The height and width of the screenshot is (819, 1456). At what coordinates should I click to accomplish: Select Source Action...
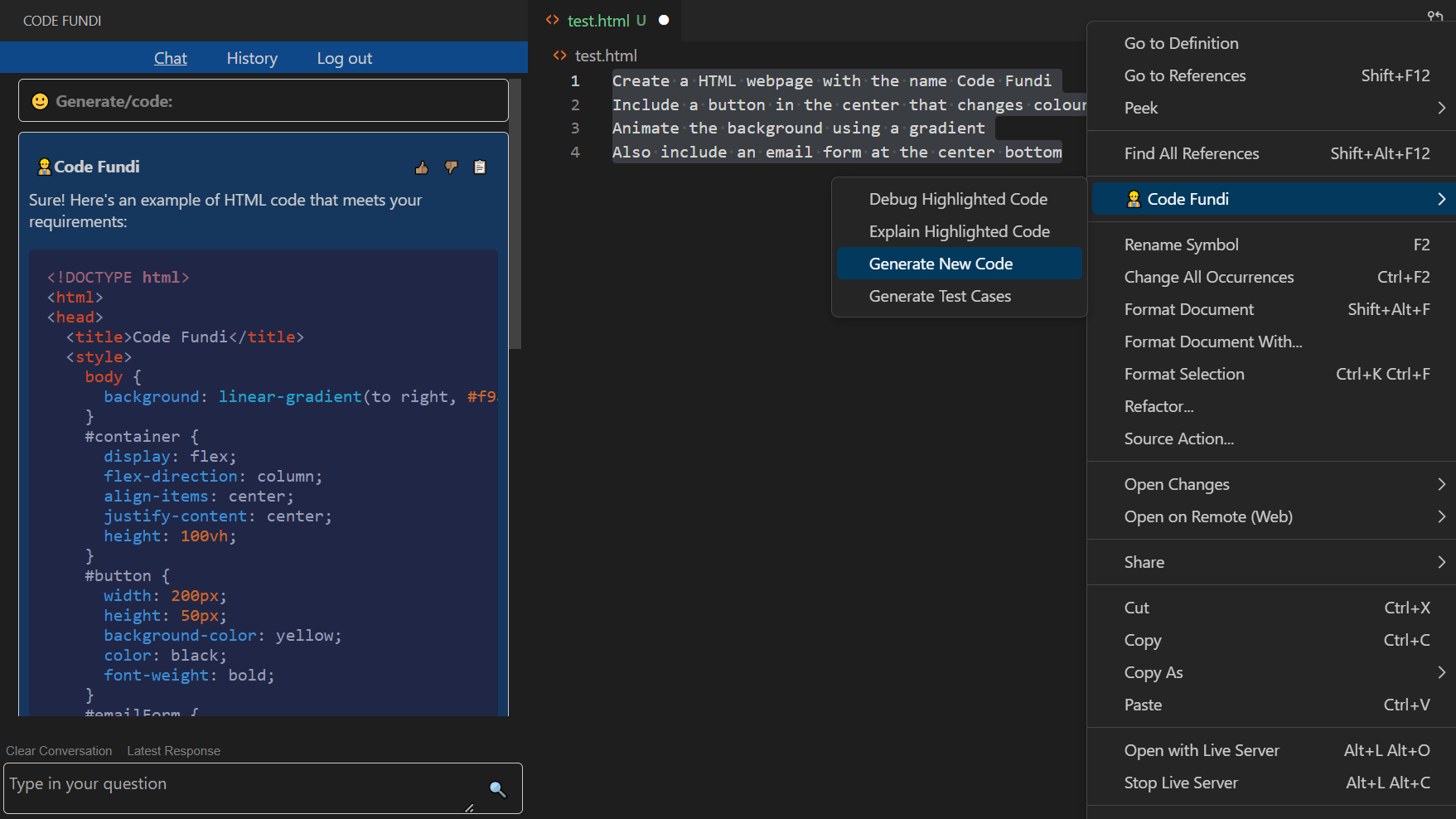(x=1273, y=439)
